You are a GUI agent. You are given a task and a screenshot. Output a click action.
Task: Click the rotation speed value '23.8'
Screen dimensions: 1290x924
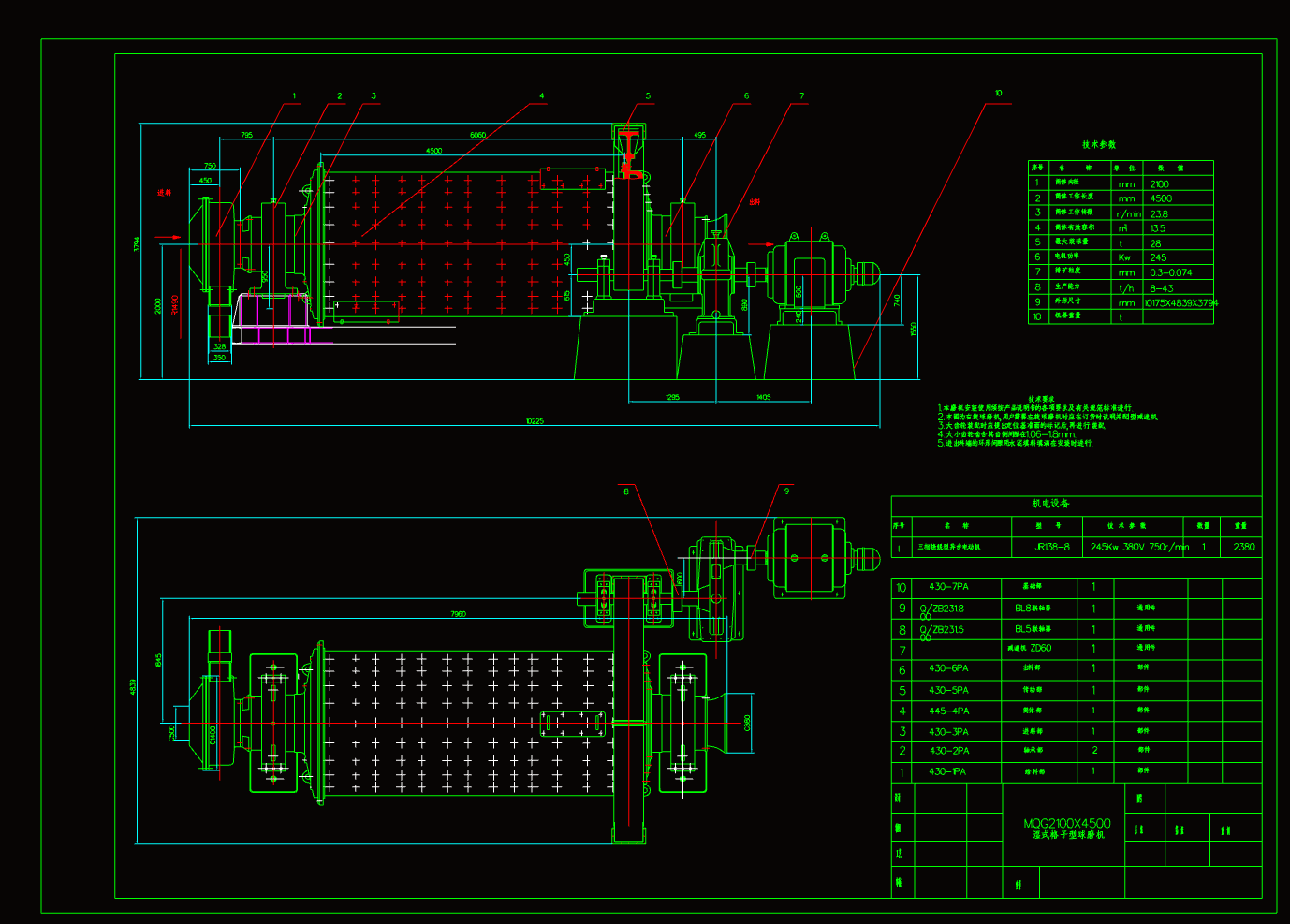(1159, 213)
